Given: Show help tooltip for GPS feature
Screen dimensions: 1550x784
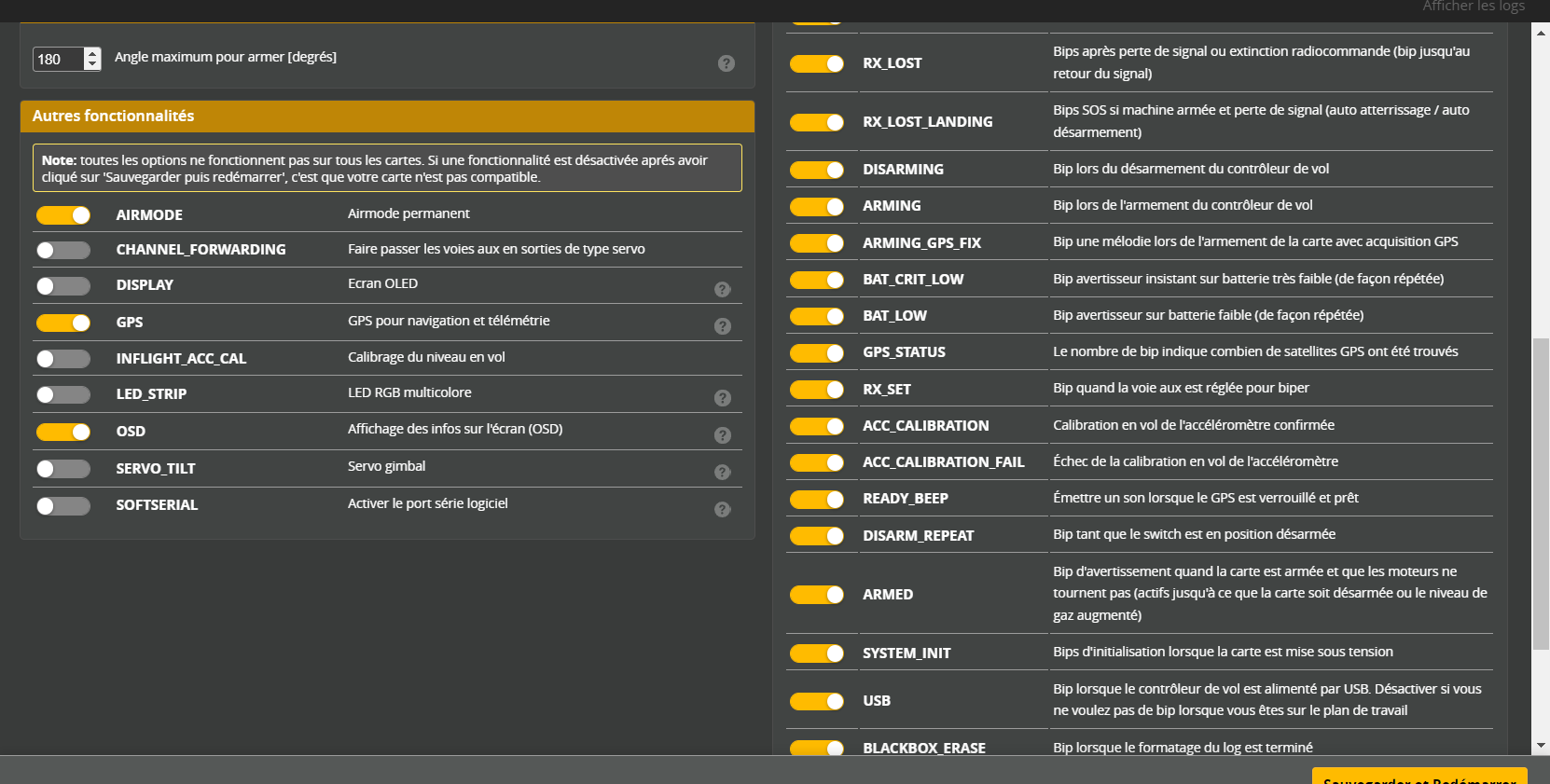Looking at the screenshot, I should (722, 326).
